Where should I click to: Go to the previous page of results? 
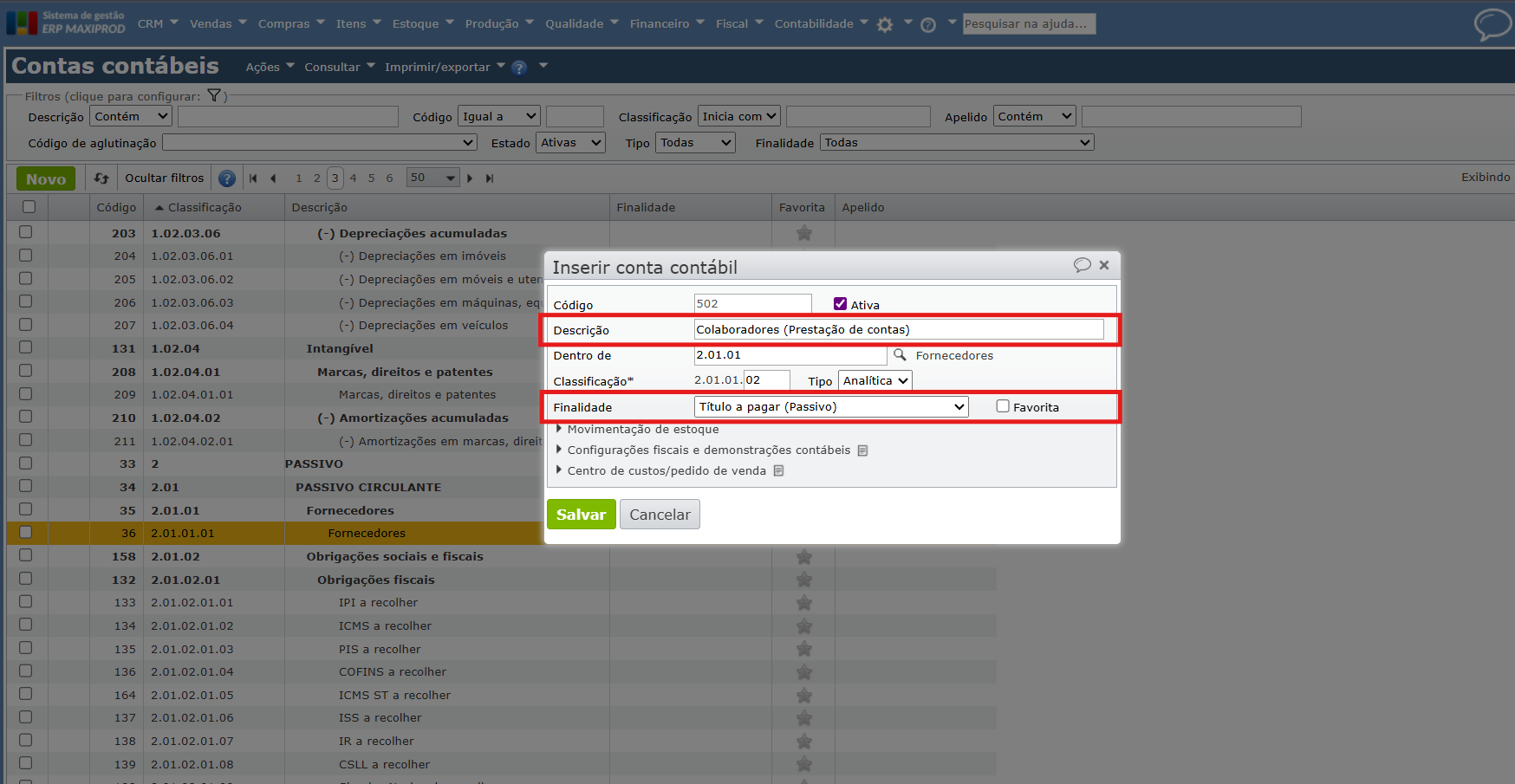(x=273, y=178)
